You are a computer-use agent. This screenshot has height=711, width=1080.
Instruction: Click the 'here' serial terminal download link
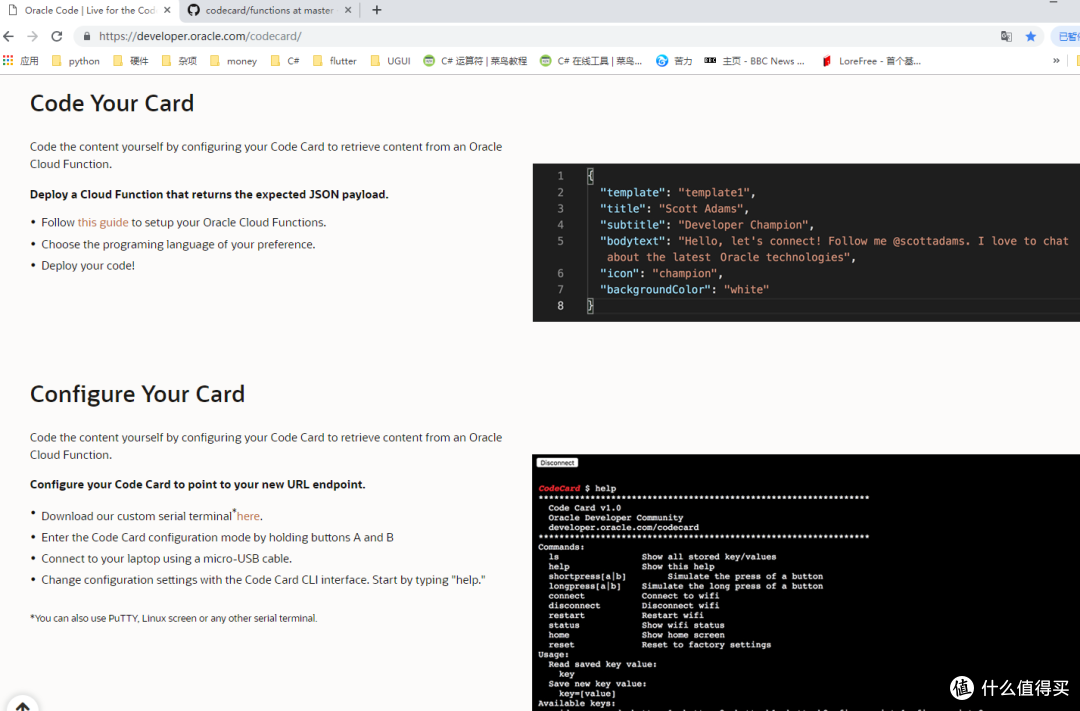click(248, 516)
